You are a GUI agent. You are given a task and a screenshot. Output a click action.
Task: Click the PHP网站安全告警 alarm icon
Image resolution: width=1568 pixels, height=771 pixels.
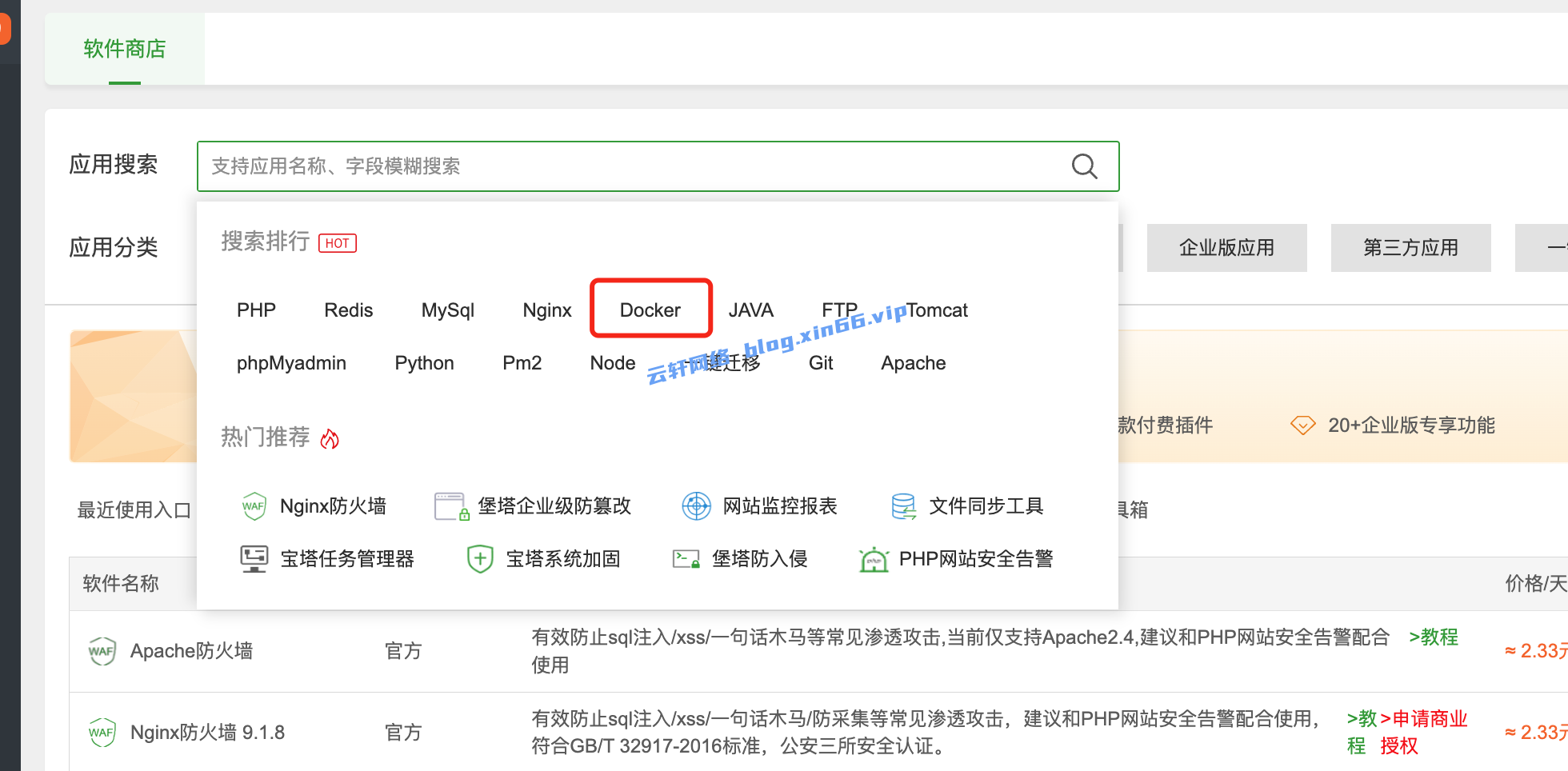pos(874,560)
